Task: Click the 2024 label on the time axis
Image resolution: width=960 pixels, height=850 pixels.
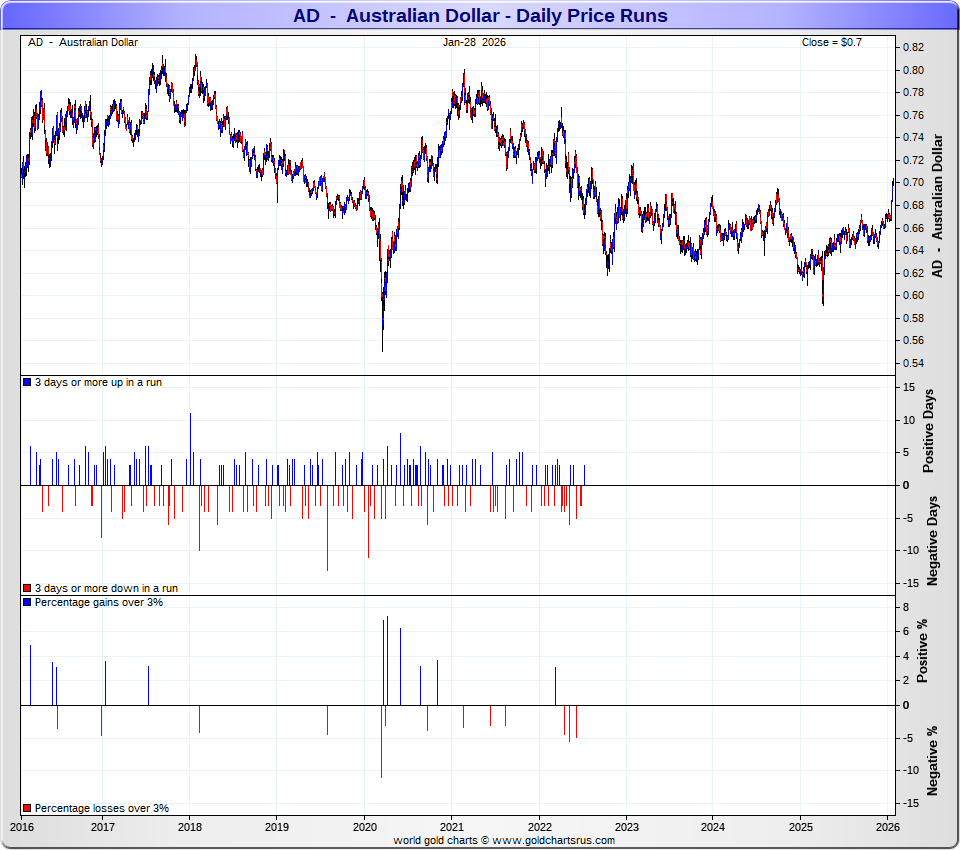Action: click(x=713, y=827)
